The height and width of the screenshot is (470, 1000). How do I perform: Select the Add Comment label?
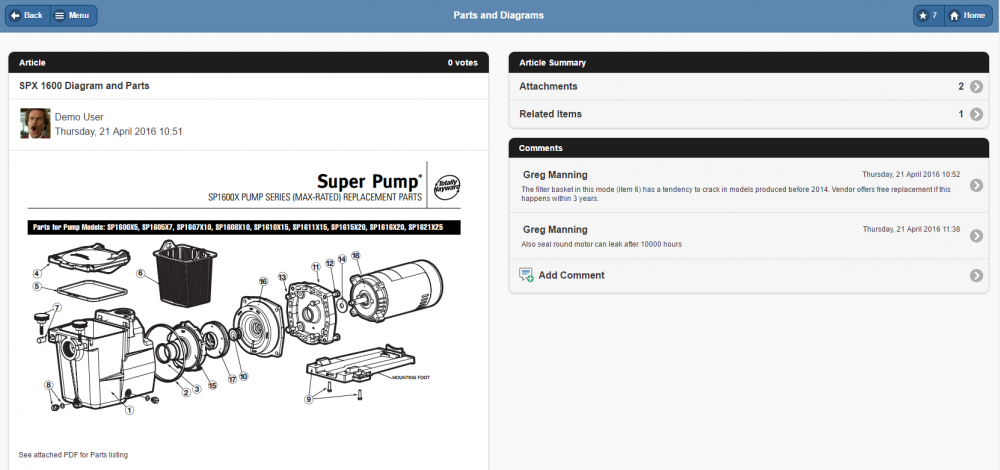point(571,275)
